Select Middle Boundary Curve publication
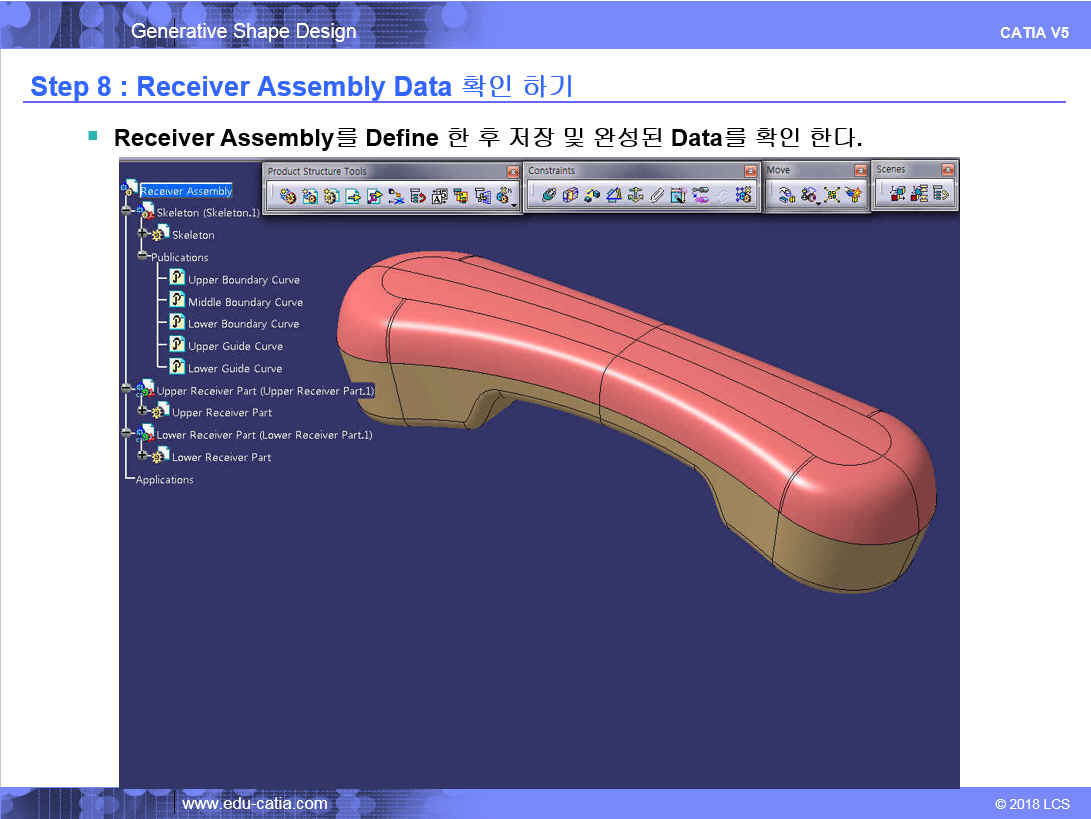 point(245,302)
